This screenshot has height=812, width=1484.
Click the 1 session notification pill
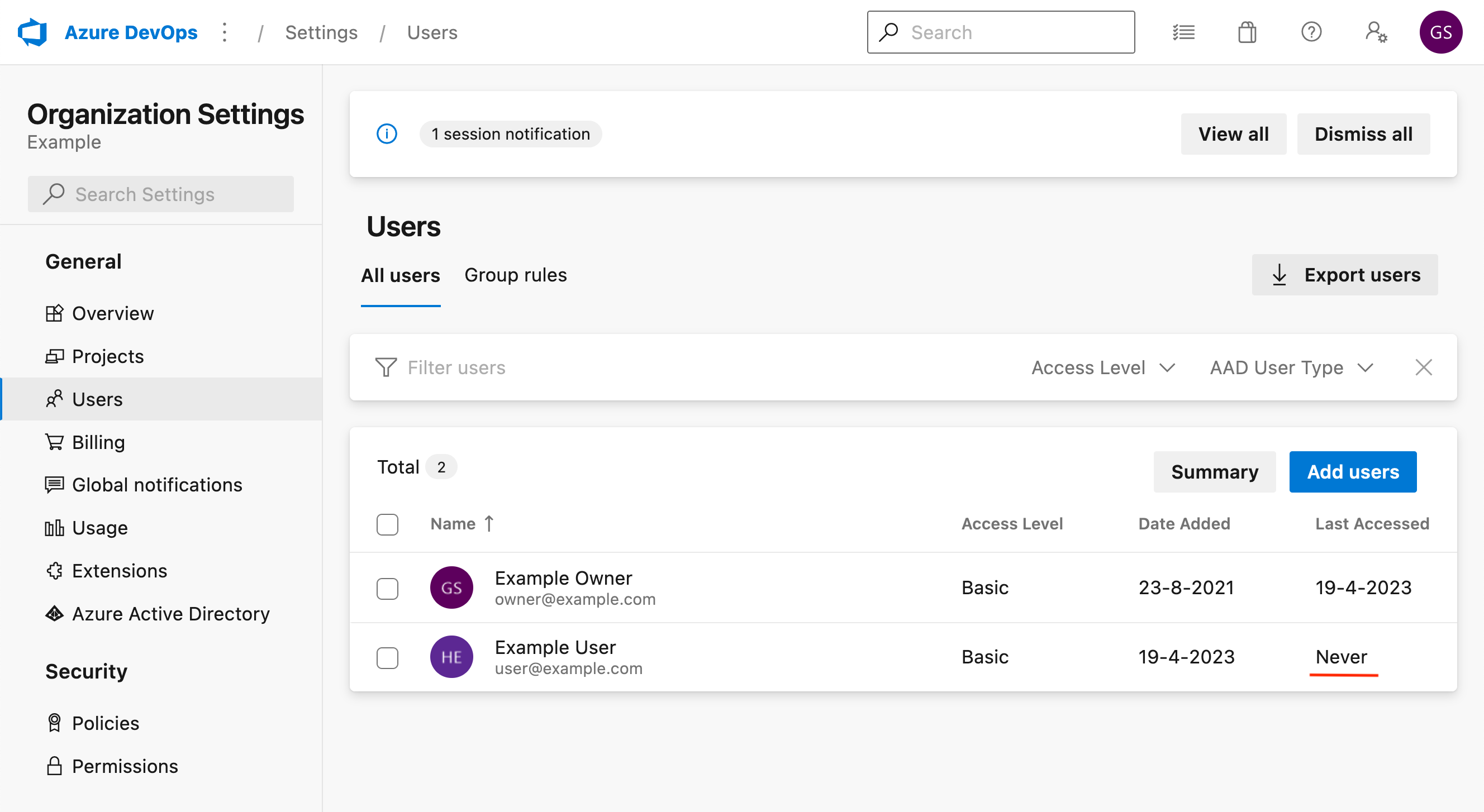coord(511,133)
